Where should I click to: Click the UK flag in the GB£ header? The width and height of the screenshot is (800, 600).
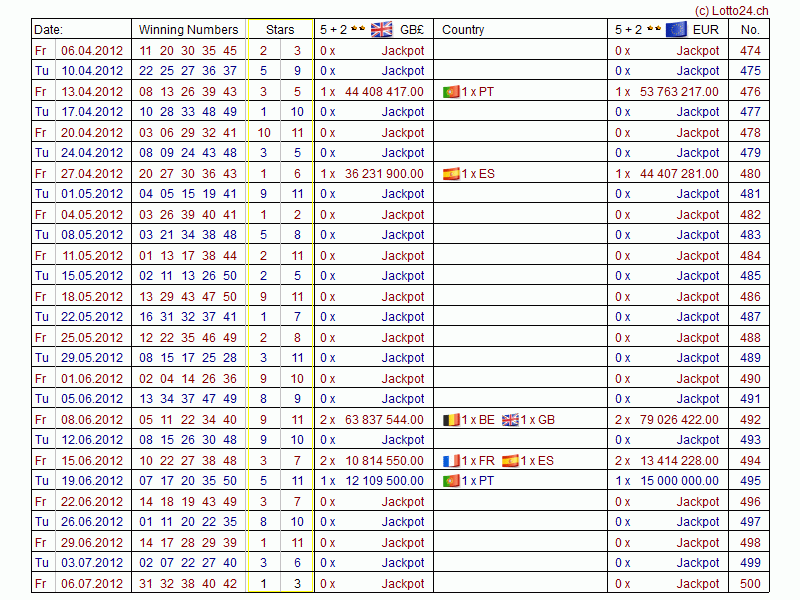381,29
